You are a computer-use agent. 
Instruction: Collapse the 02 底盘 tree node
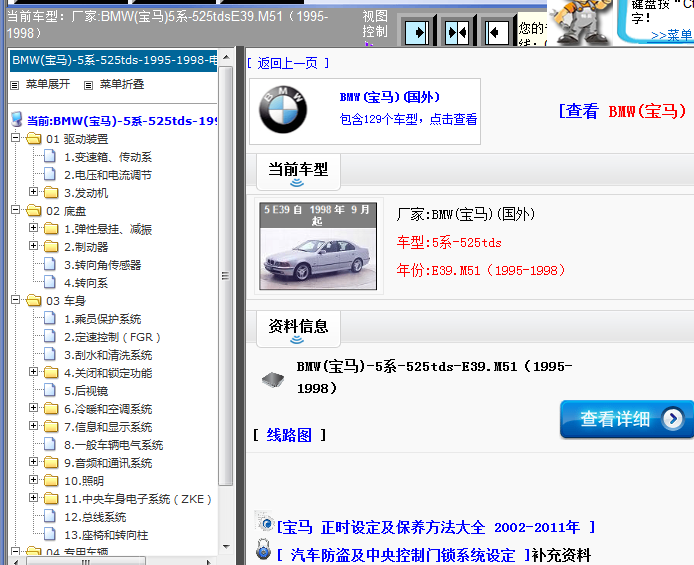point(15,210)
